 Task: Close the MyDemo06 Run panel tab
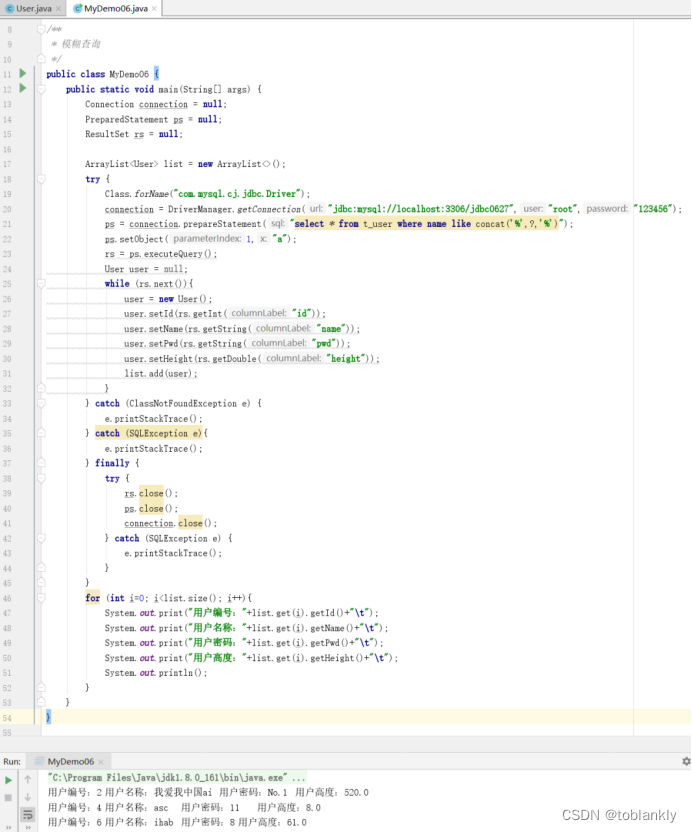pyautogui.click(x=101, y=762)
